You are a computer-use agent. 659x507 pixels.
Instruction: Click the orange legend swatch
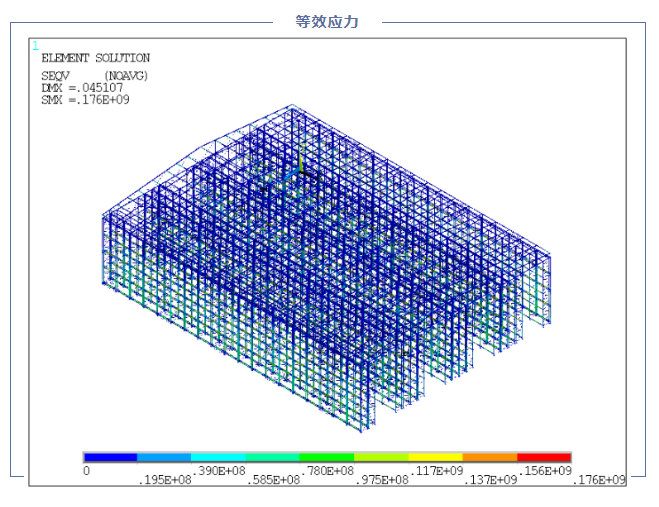point(489,457)
